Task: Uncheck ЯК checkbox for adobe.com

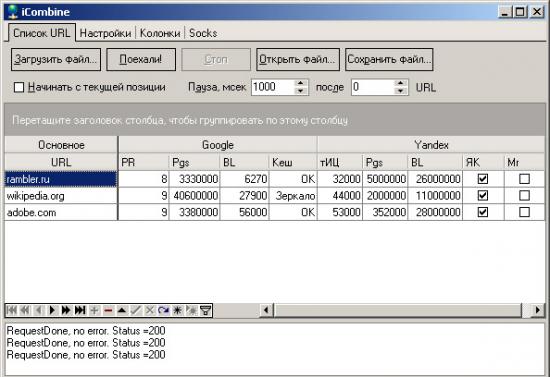Action: [483, 212]
